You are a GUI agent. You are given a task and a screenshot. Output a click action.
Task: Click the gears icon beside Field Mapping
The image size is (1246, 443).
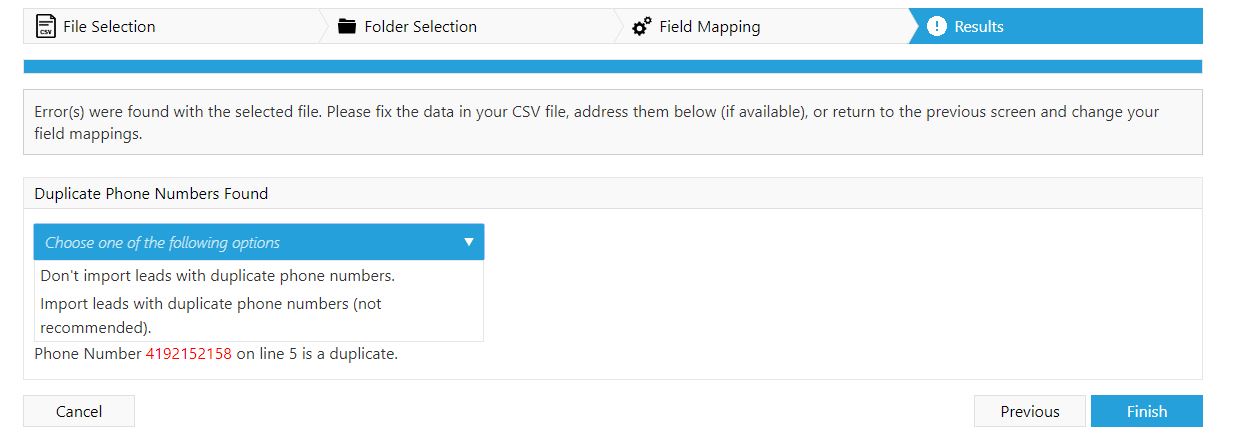643,27
